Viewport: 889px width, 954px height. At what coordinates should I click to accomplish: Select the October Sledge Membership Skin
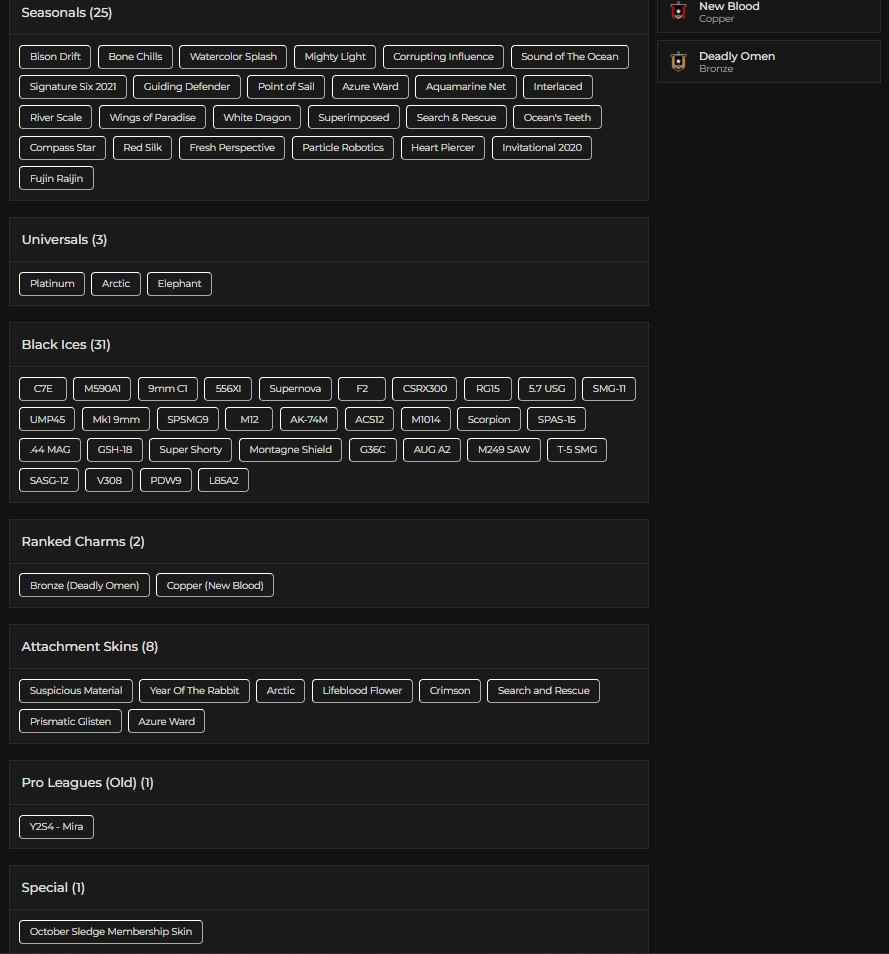click(x=110, y=931)
